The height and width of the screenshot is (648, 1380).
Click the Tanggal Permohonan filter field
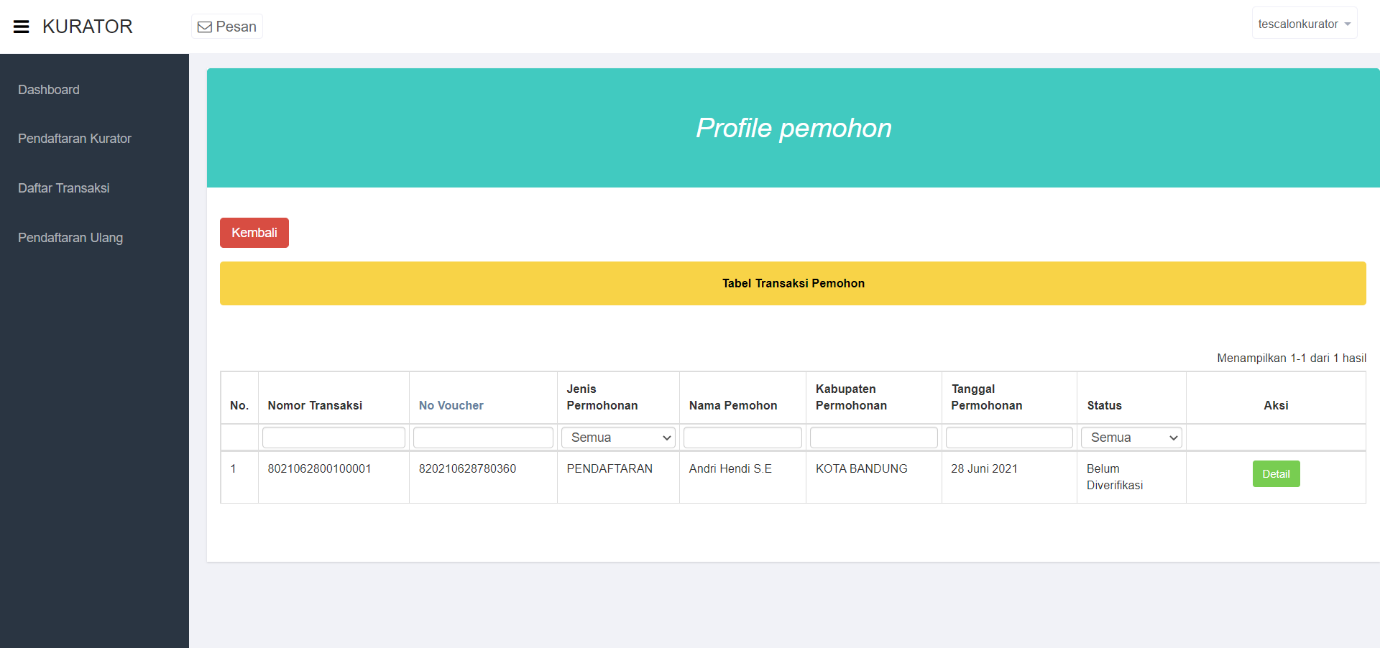click(x=1009, y=438)
